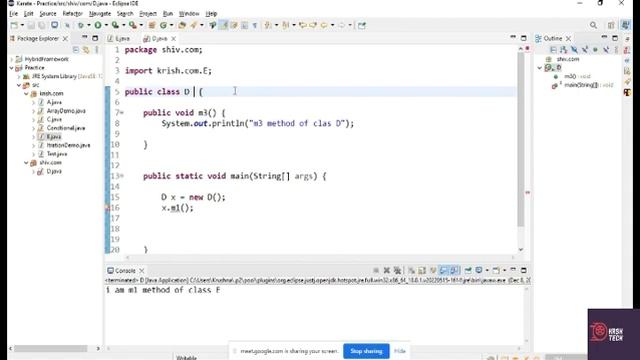Image resolution: width=640 pixels, height=360 pixels.
Task: Open the Help menu
Action: click(x=211, y=13)
